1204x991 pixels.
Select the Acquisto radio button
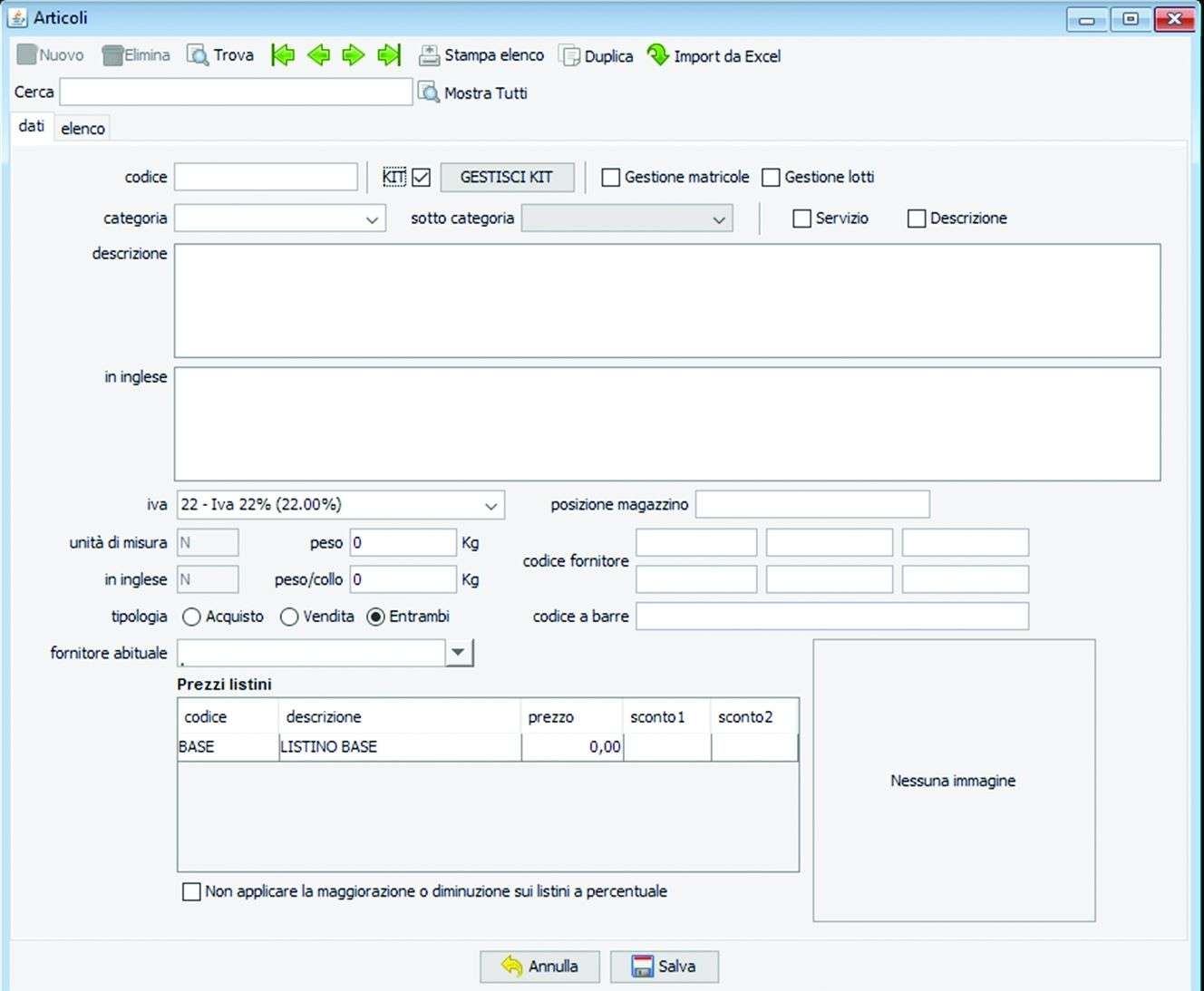(191, 617)
